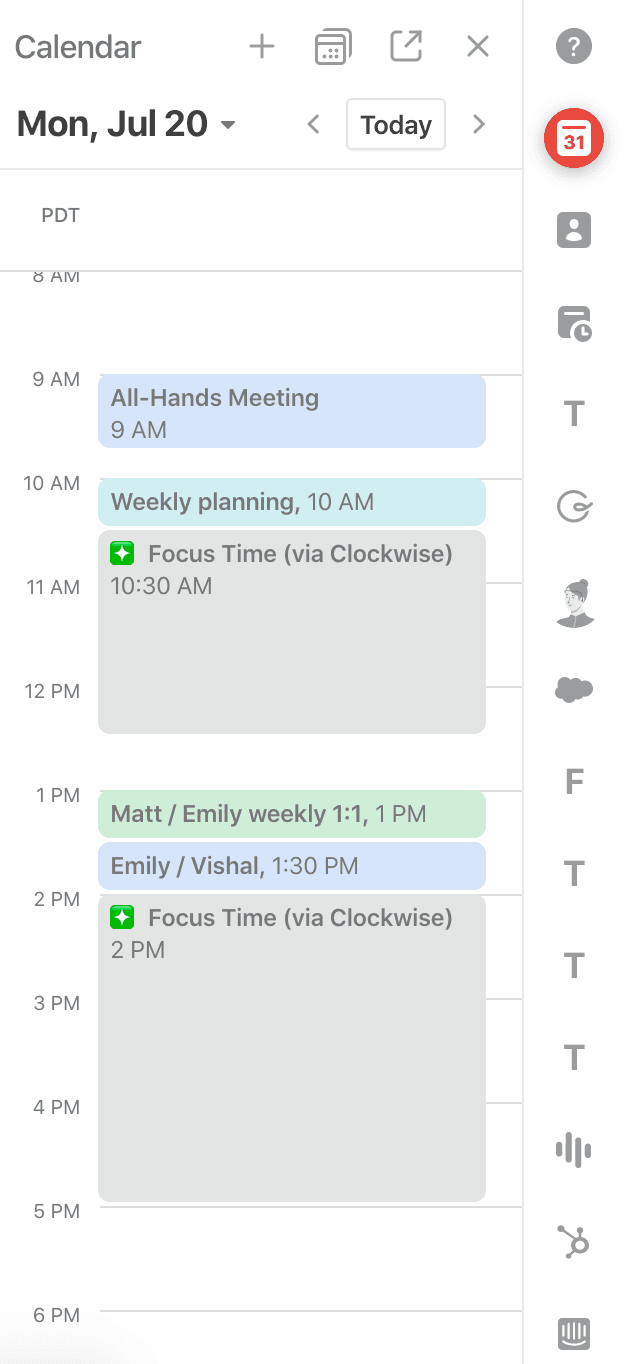Click the Today button

click(x=396, y=124)
